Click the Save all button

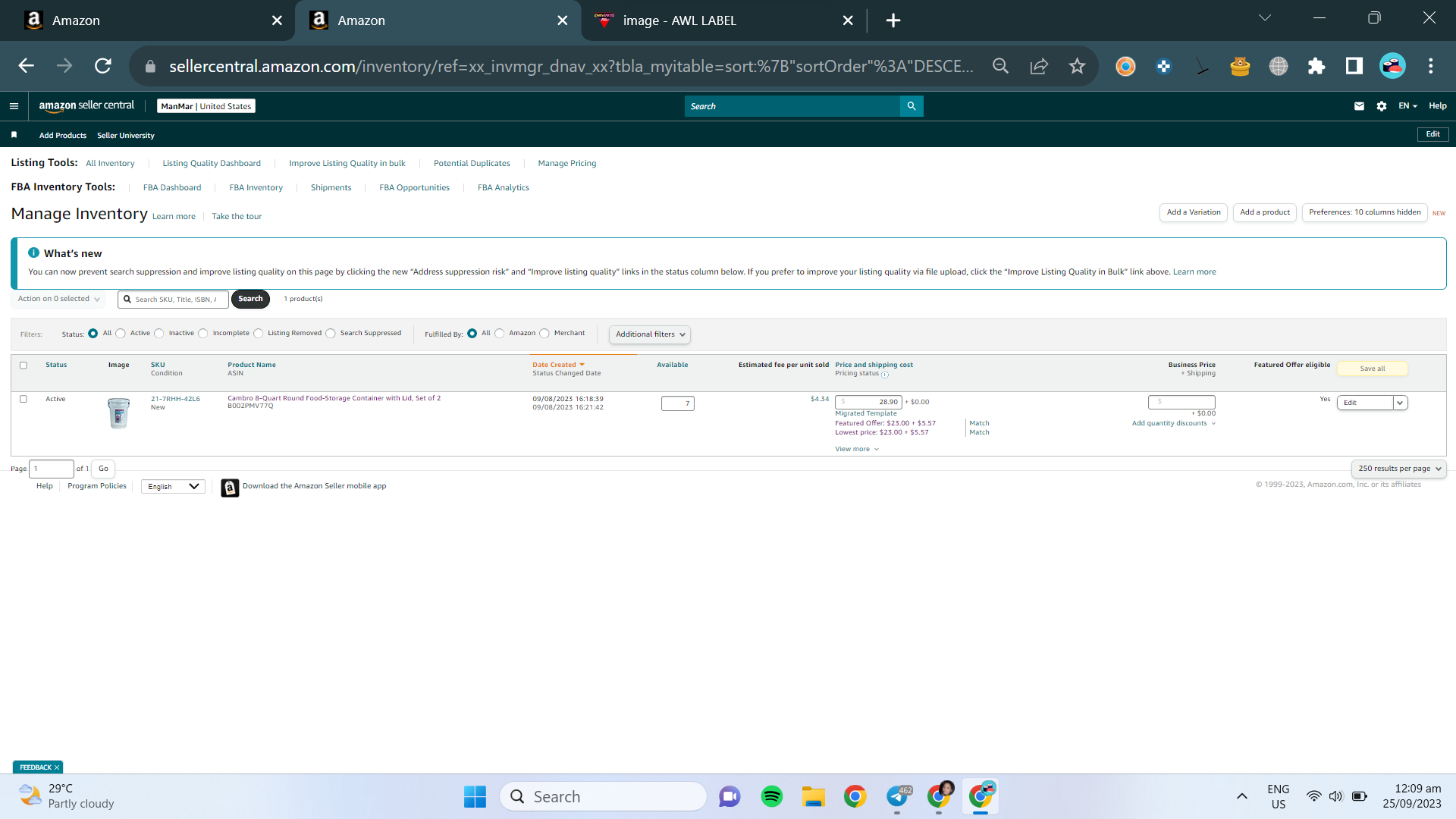coord(1373,369)
